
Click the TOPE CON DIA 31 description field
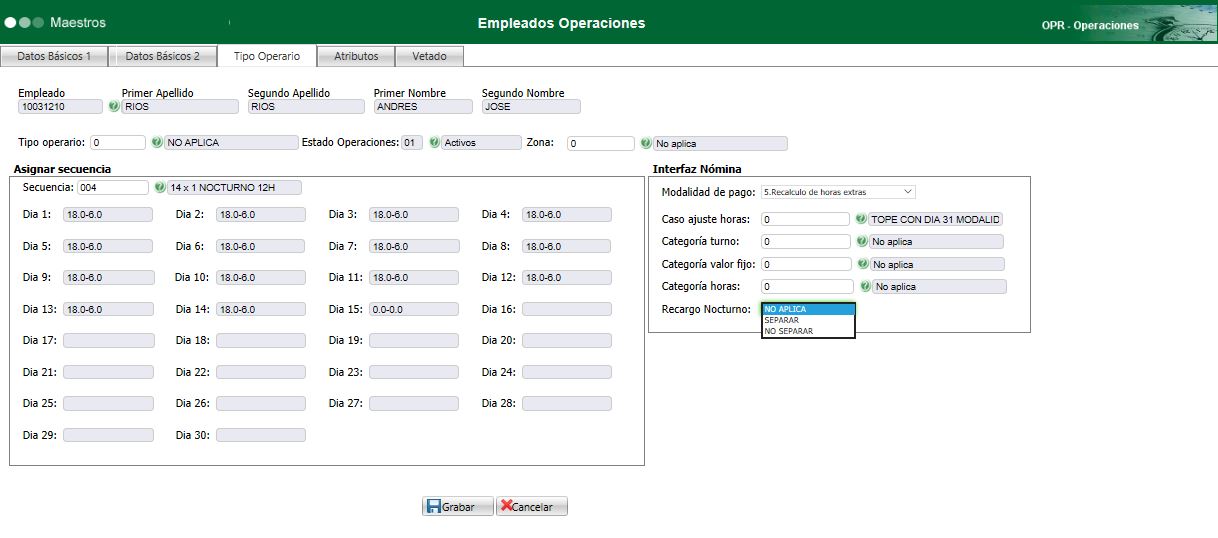tap(936, 219)
